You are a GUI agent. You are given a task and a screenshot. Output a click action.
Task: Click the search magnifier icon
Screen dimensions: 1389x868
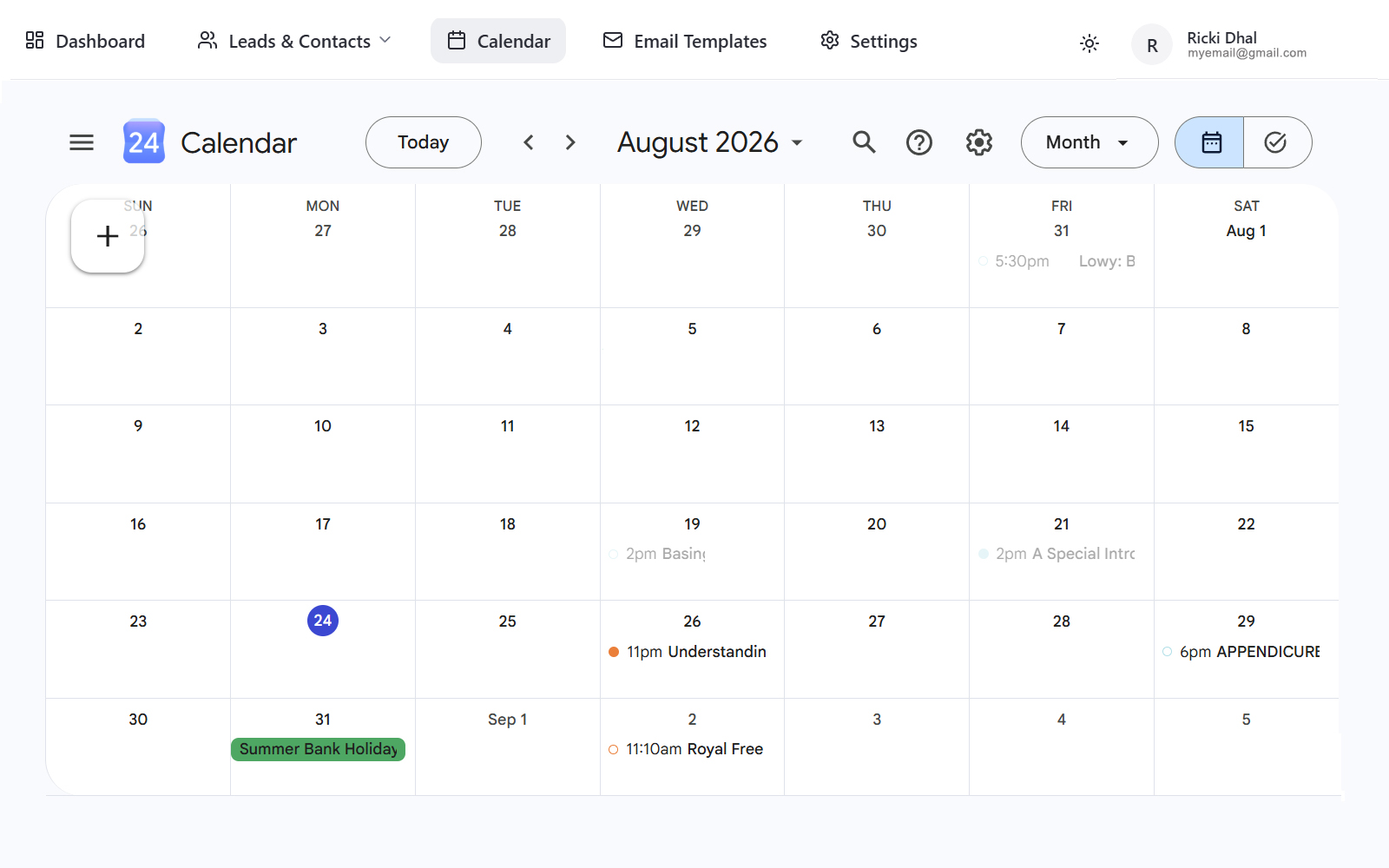864,142
